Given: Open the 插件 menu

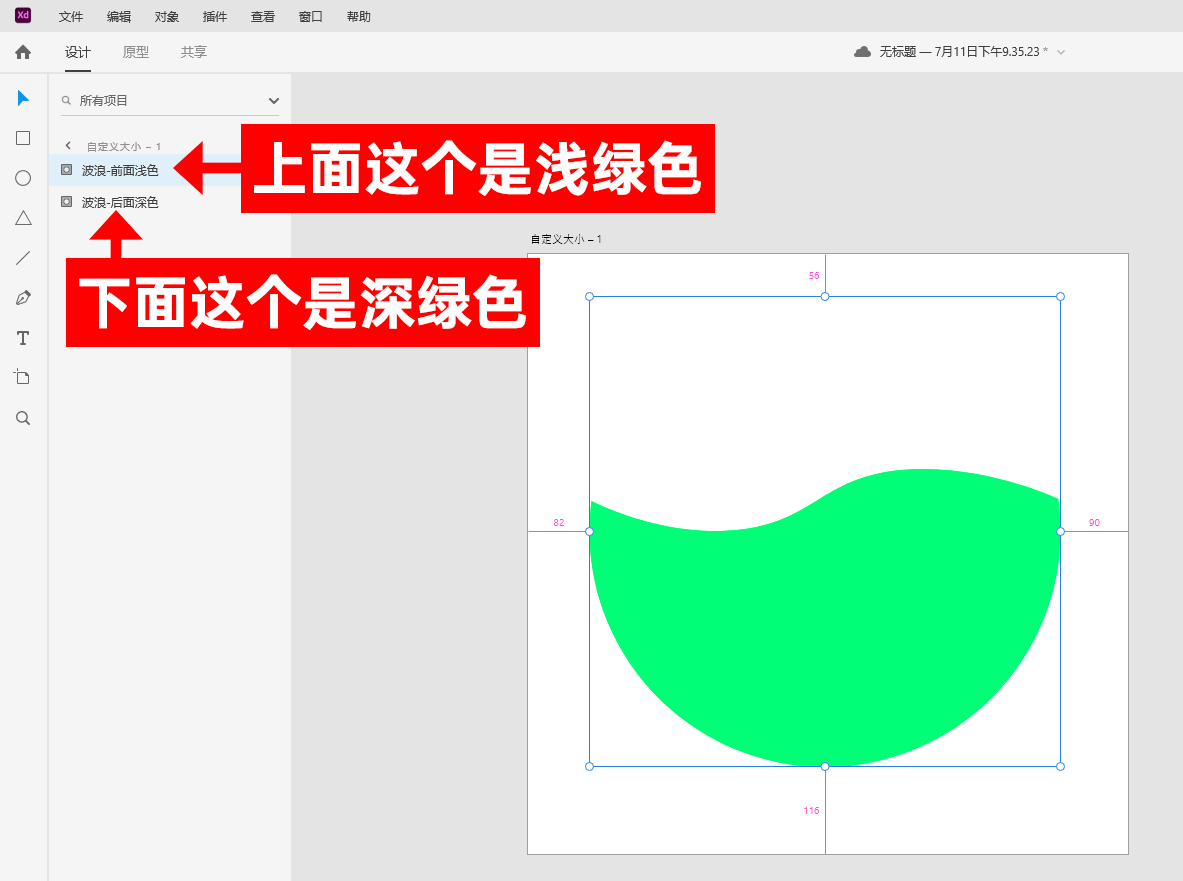Looking at the screenshot, I should (215, 17).
